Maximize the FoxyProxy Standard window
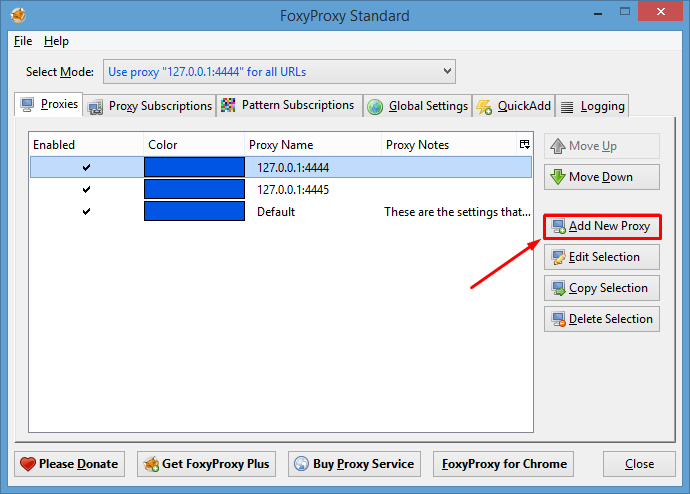Image resolution: width=690 pixels, height=494 pixels. pos(625,12)
